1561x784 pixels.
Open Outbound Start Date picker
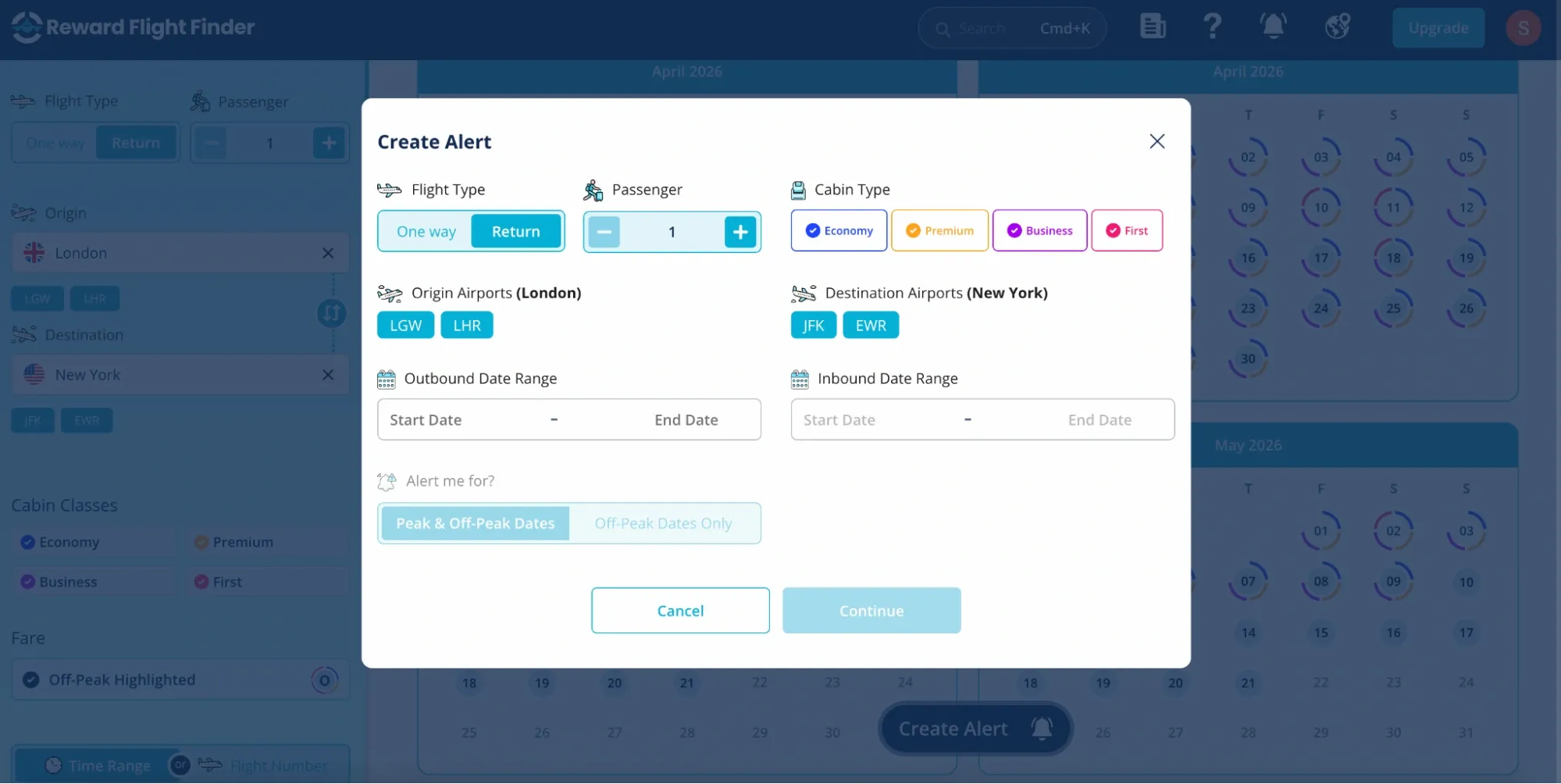click(x=426, y=420)
